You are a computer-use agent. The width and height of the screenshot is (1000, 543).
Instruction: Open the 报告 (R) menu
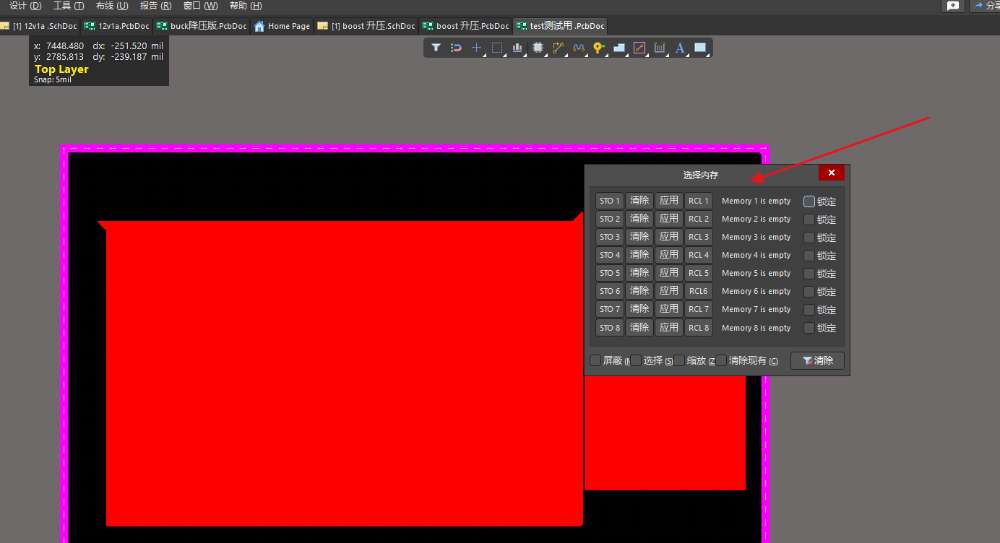click(x=156, y=6)
